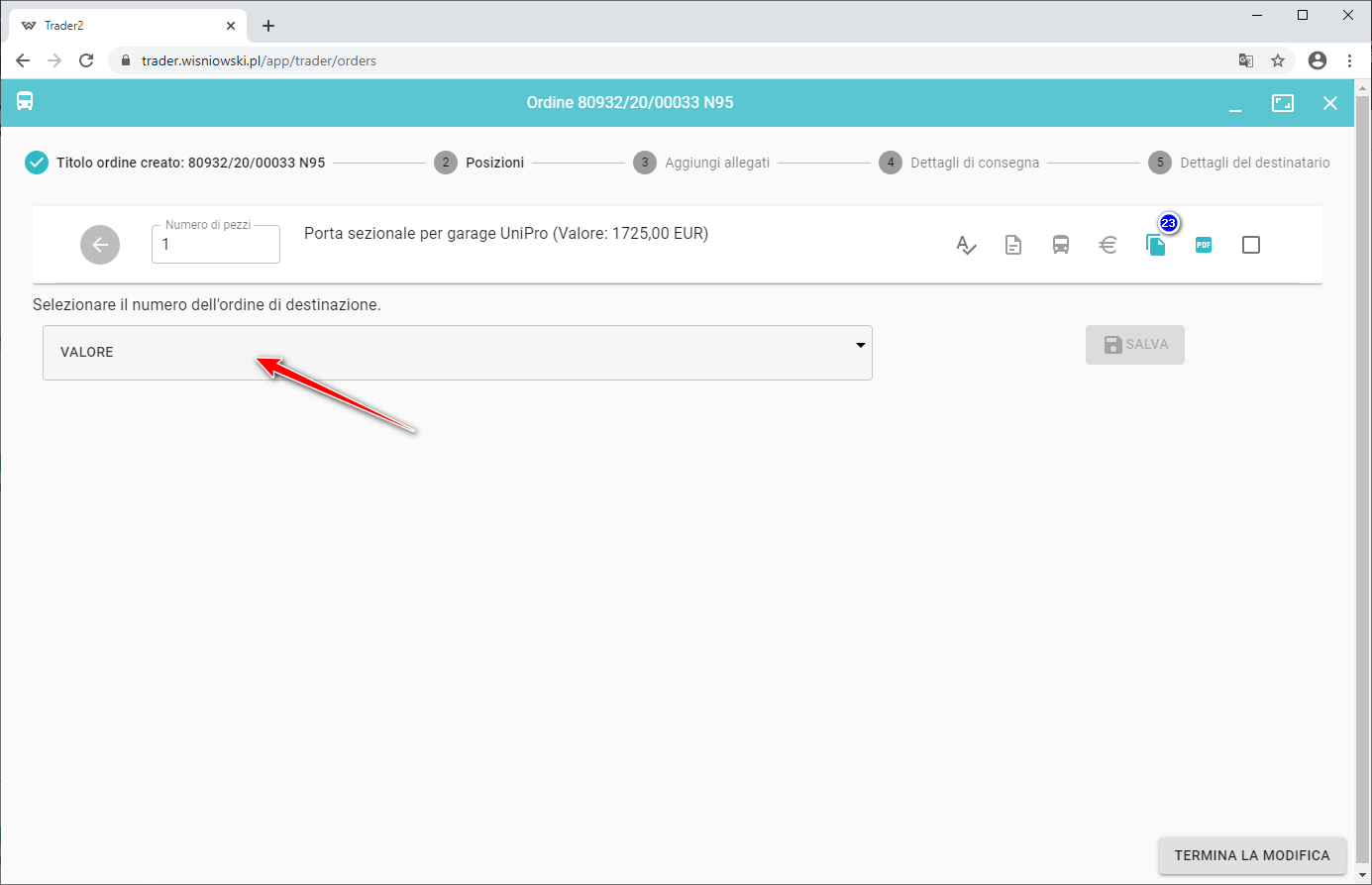This screenshot has width=1372, height=885.
Task: Bookmark this page with star icon
Action: tap(1278, 60)
